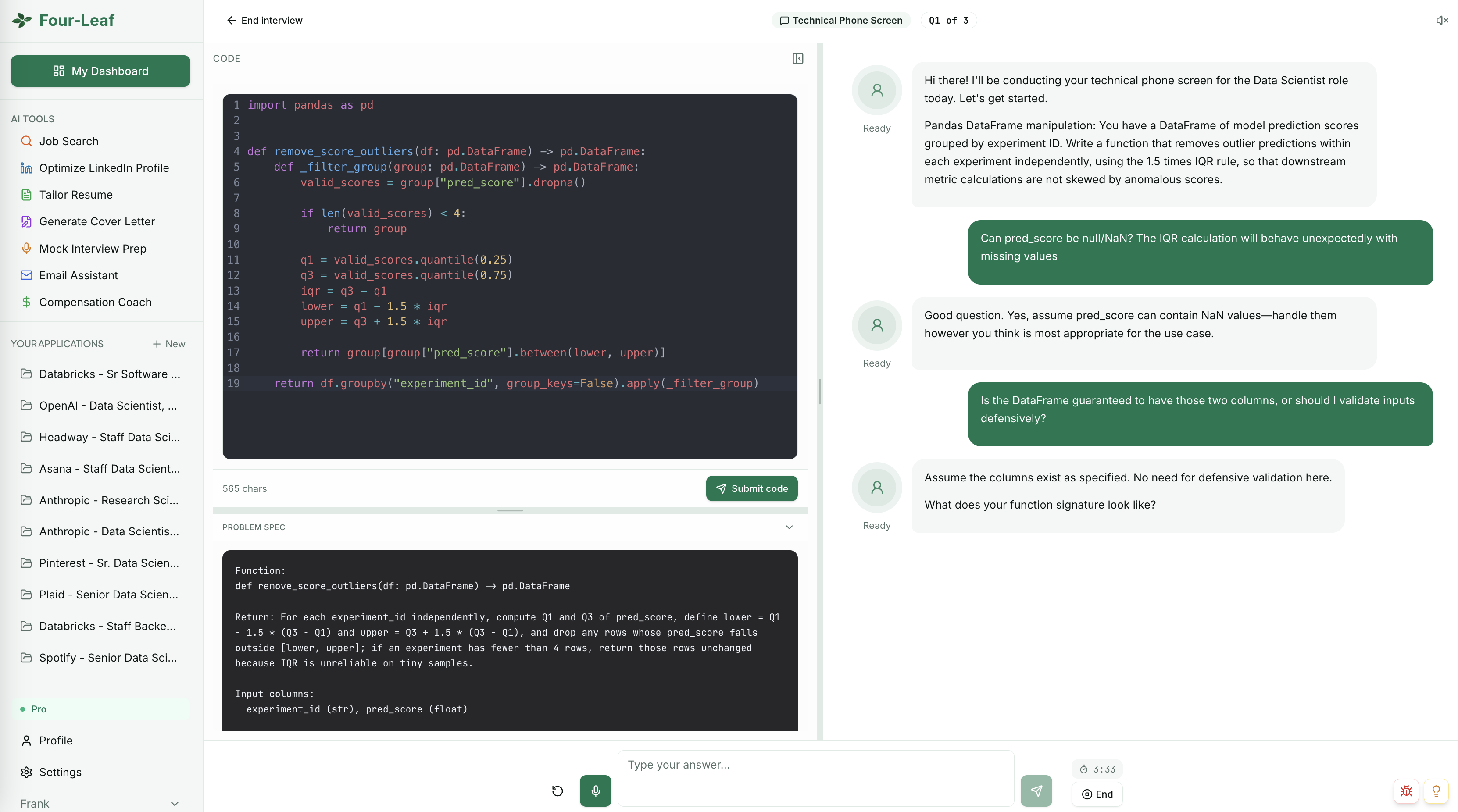Click the End button near timer
The width and height of the screenshot is (1458, 812).
pos(1096,794)
